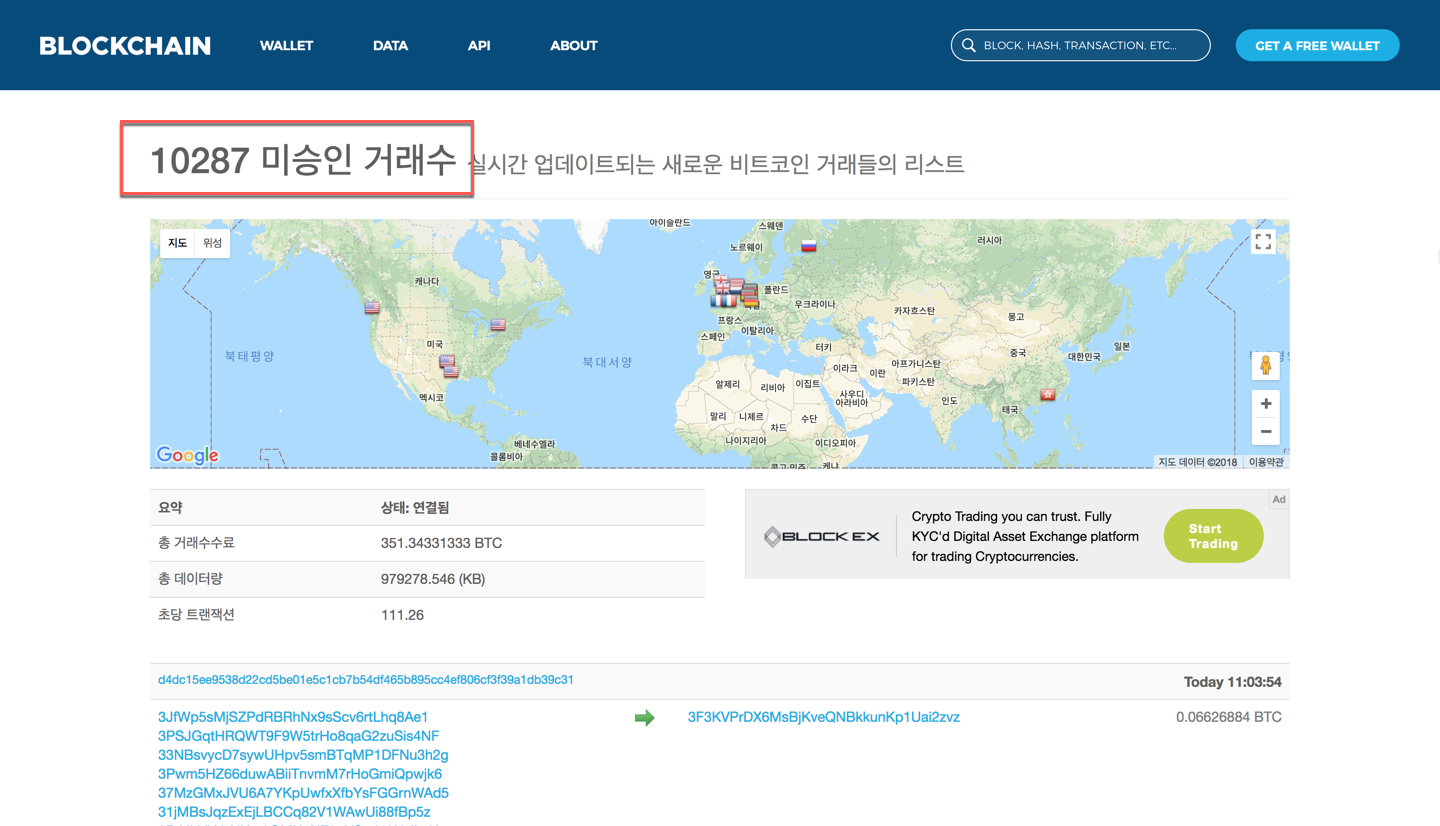The height and width of the screenshot is (826, 1440).
Task: Click the 총 거래수수료 row label
Action: (x=196, y=543)
